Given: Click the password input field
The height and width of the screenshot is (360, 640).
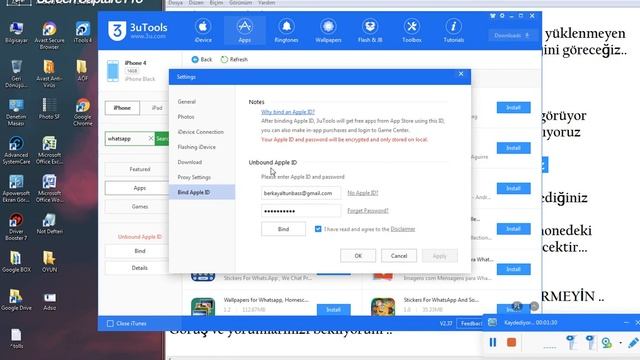Looking at the screenshot, I should pos(301,211).
